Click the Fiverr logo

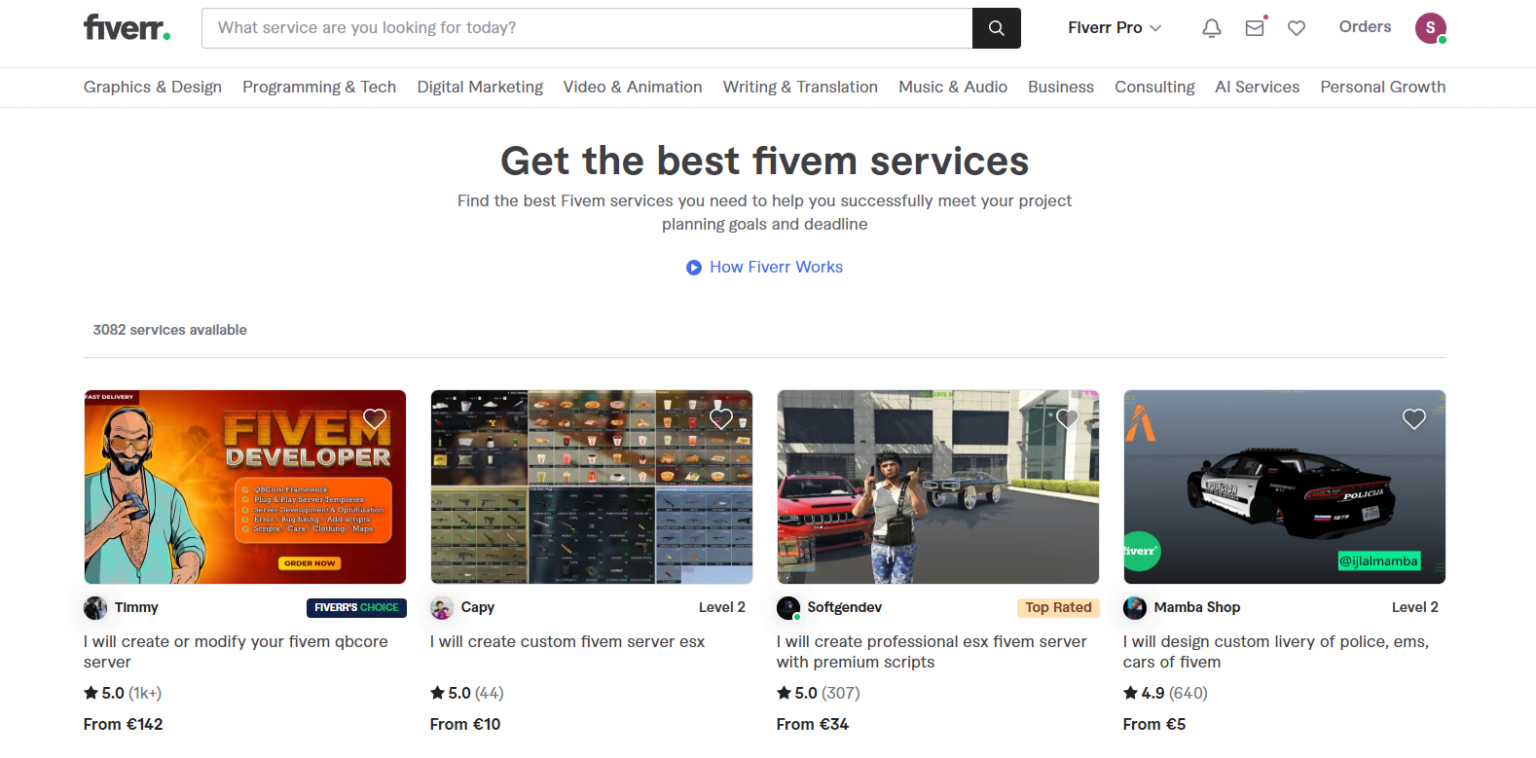pyautogui.click(x=127, y=28)
